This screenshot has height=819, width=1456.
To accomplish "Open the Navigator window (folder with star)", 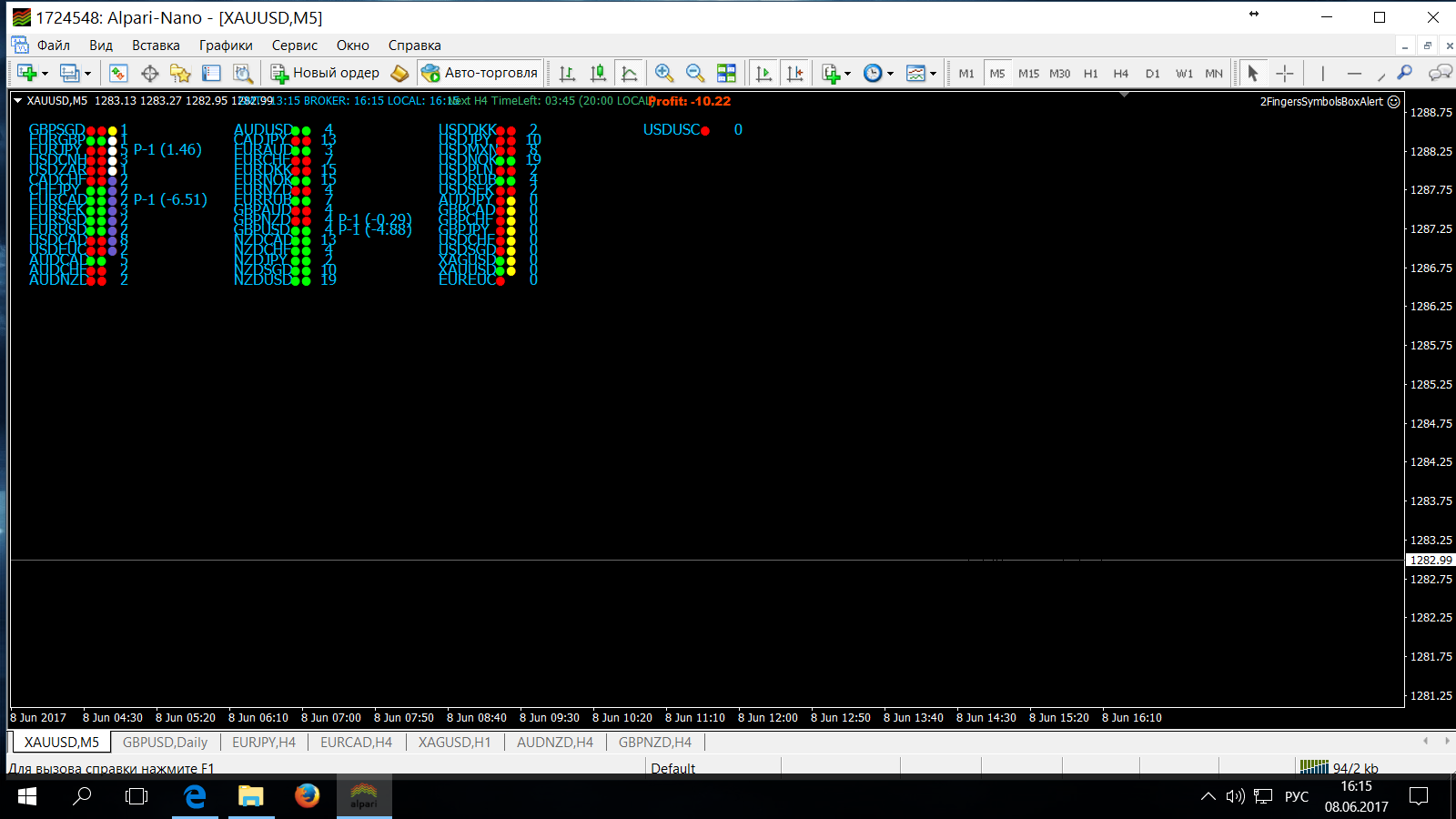I will (180, 73).
